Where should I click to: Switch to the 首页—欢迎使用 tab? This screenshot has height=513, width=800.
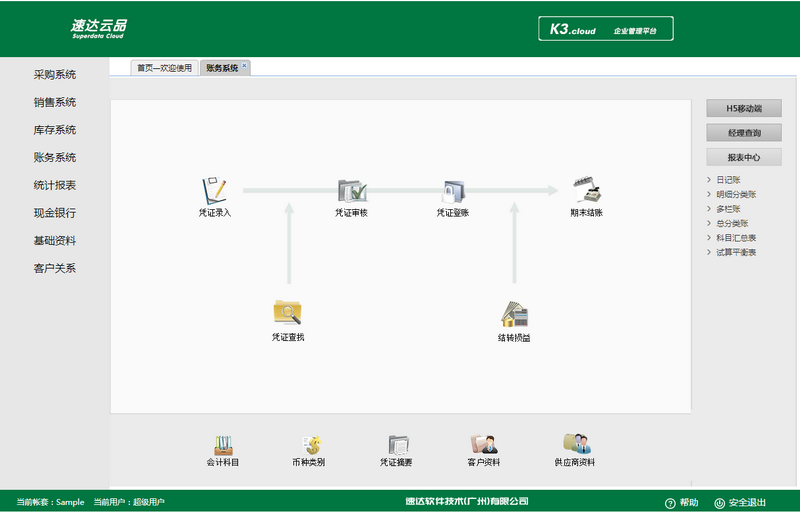(x=164, y=68)
